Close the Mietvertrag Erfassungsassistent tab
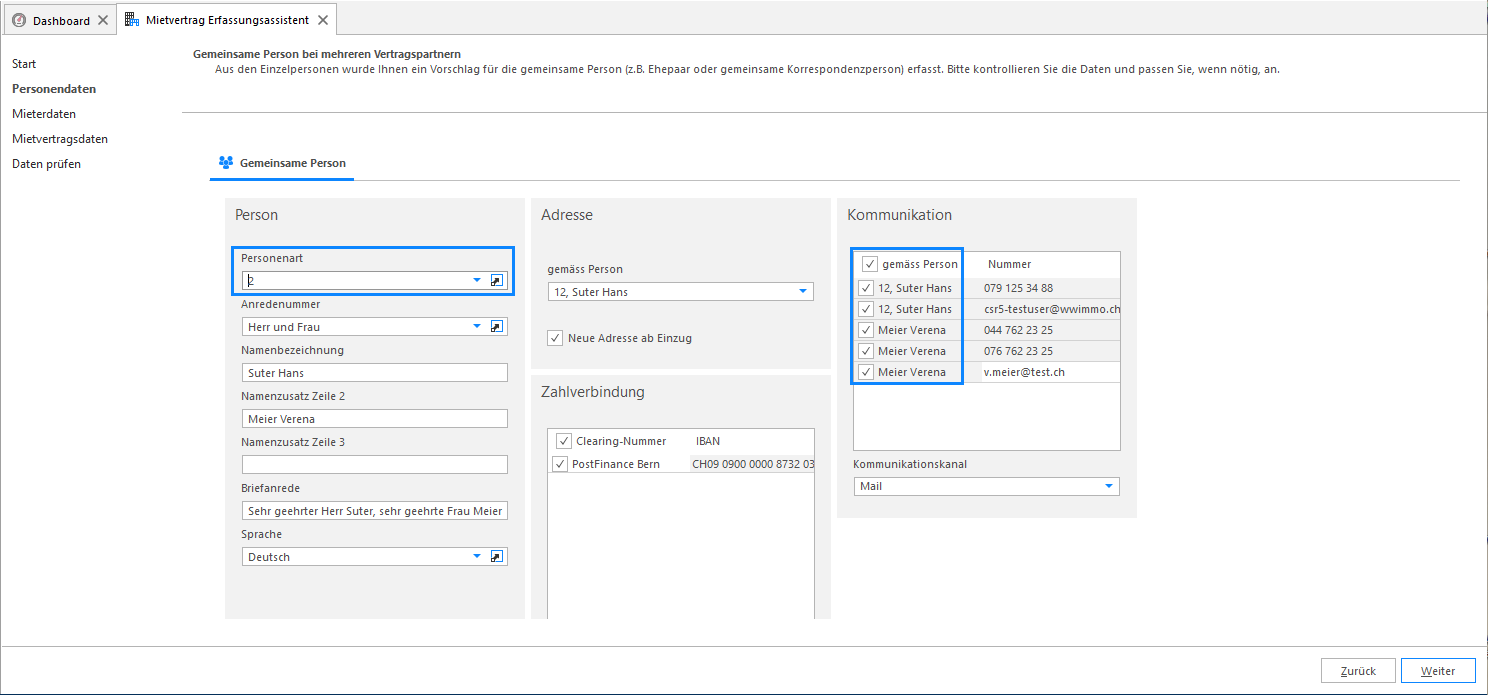This screenshot has height=695, width=1488. click(x=322, y=20)
